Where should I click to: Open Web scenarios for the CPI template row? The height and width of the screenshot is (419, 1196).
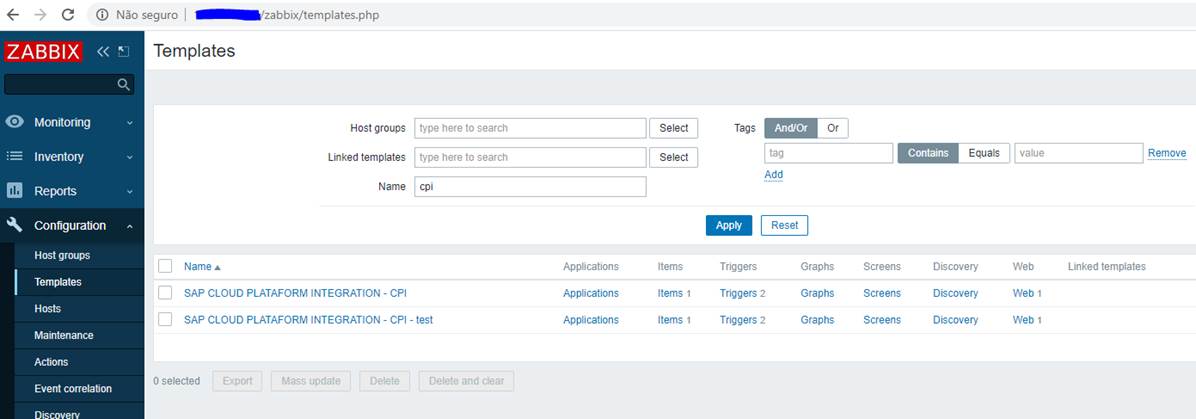tap(1023, 293)
